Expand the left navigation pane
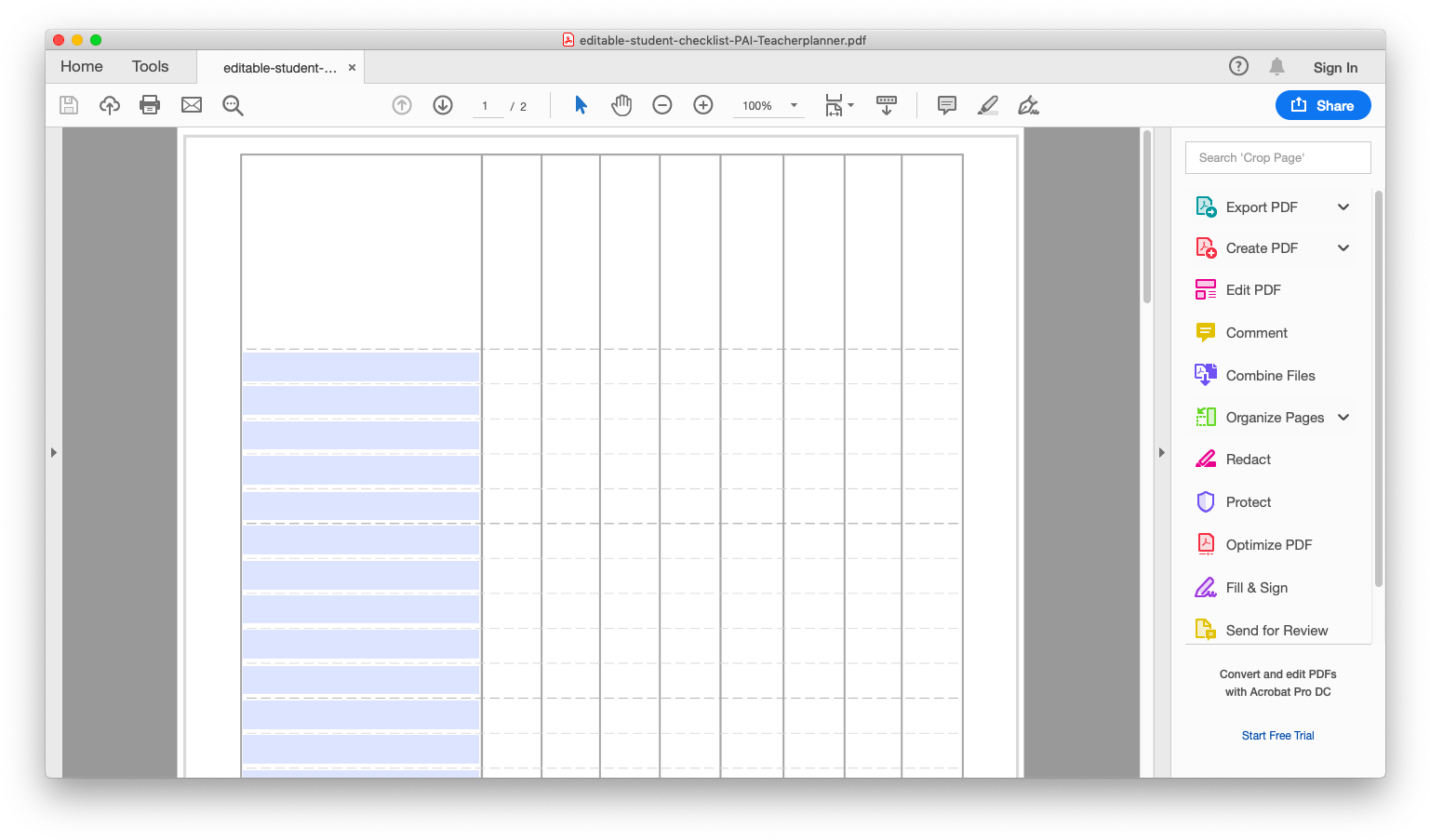Viewport: 1430px width, 840px height. [x=54, y=452]
